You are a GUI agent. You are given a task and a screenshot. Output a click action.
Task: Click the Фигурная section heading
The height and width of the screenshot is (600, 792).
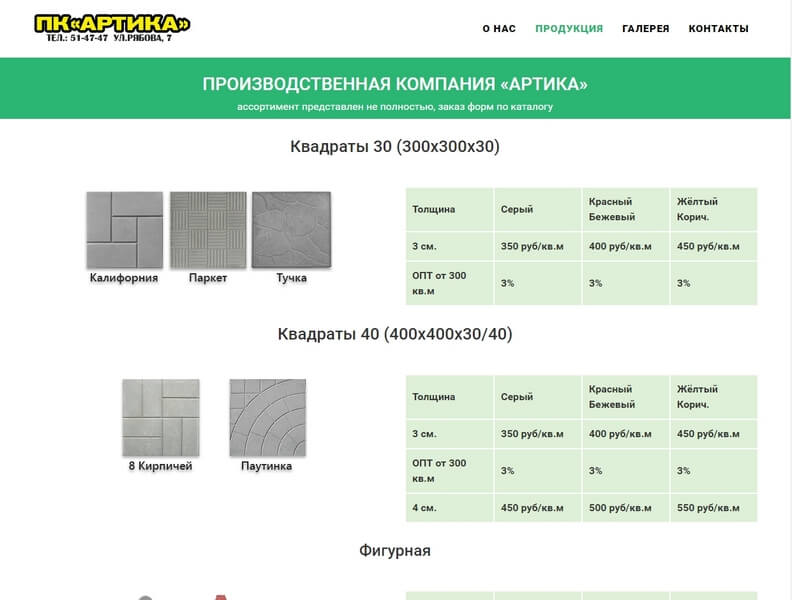(x=395, y=550)
